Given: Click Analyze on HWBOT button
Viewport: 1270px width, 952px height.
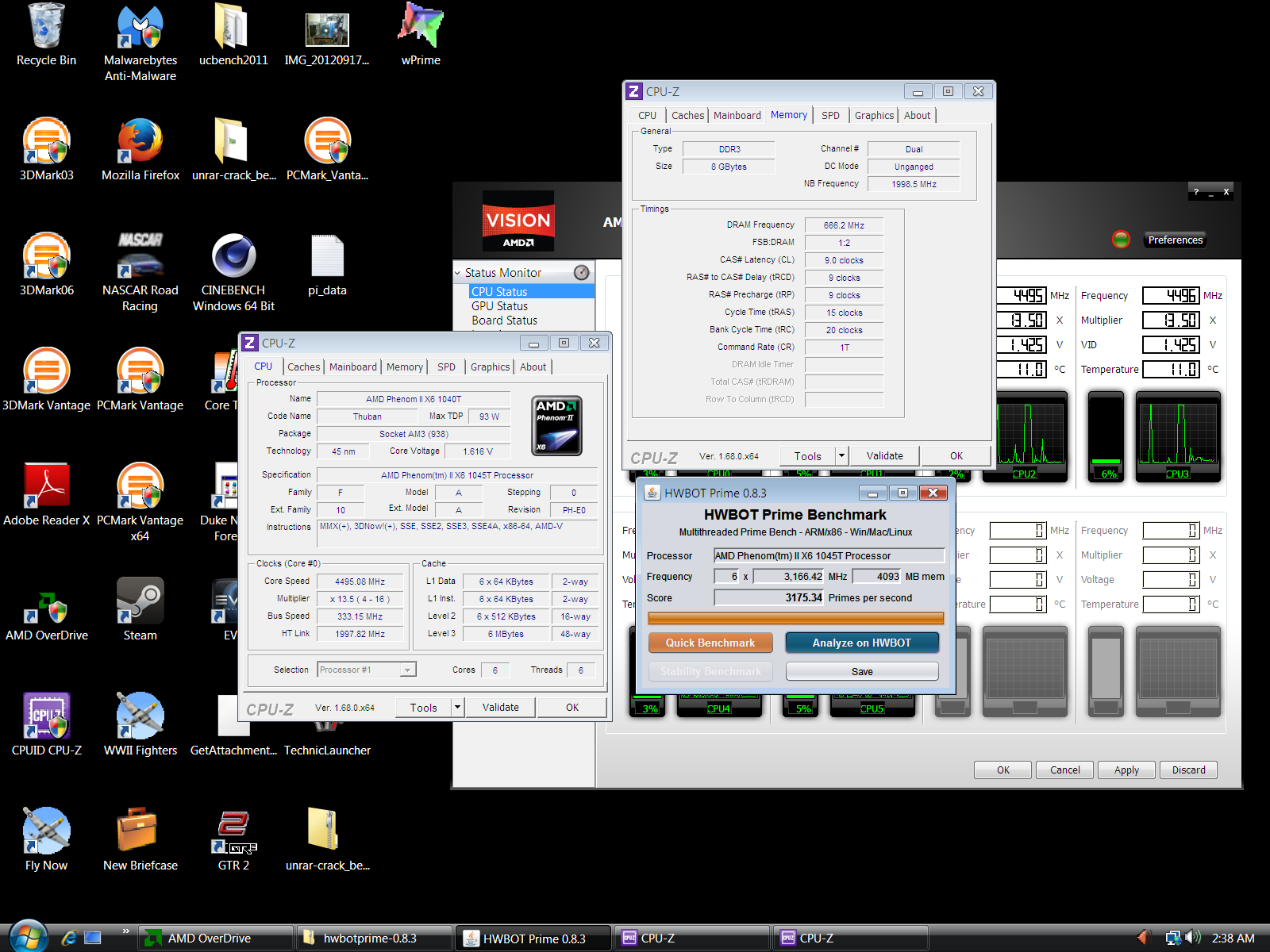Looking at the screenshot, I should pos(862,643).
